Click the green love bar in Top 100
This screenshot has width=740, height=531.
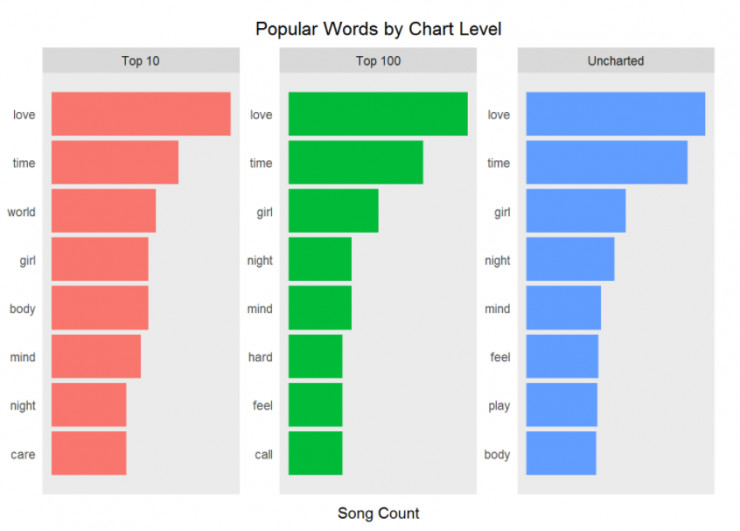(x=377, y=114)
